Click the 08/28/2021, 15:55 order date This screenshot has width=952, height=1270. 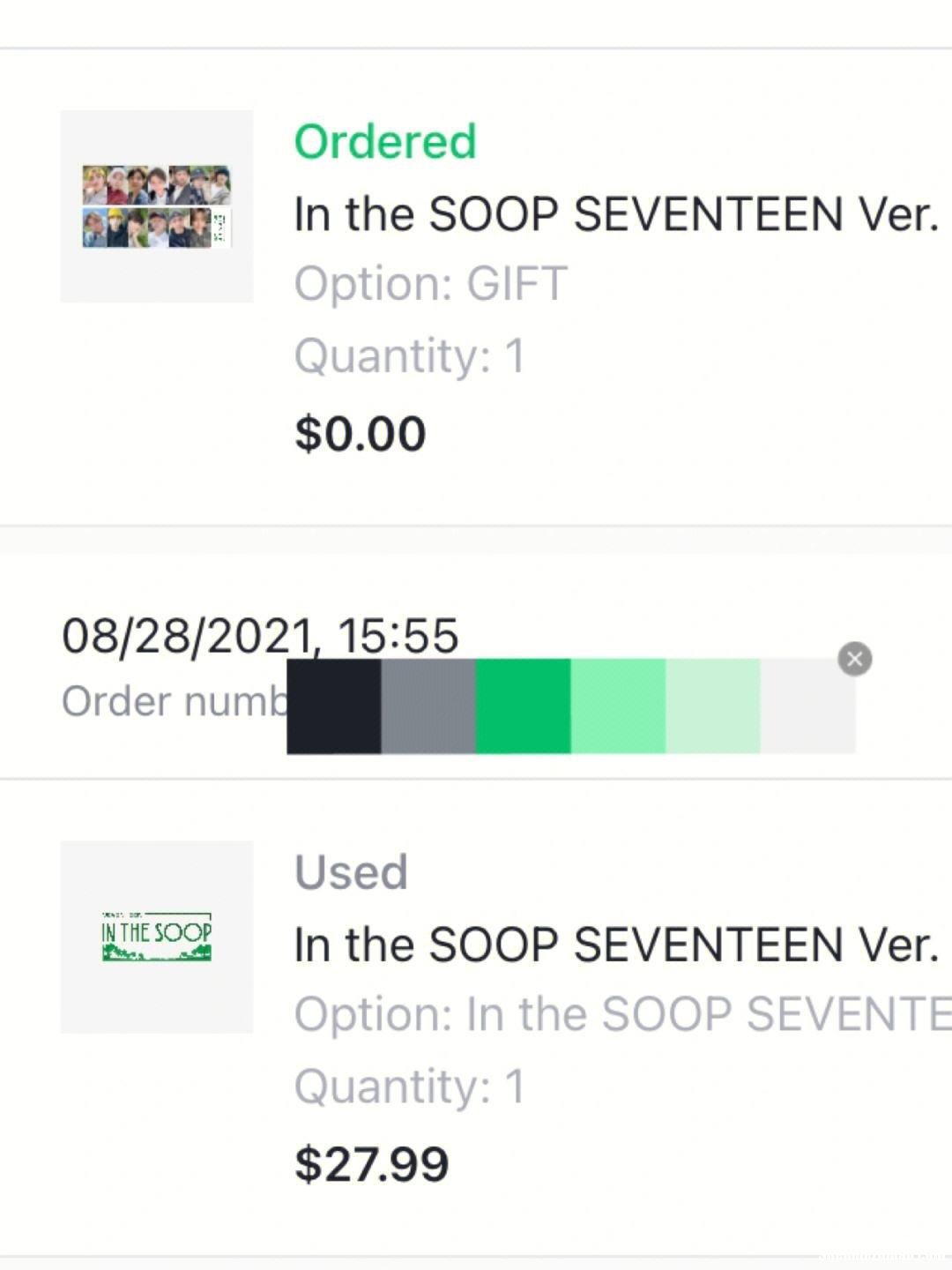tap(260, 636)
